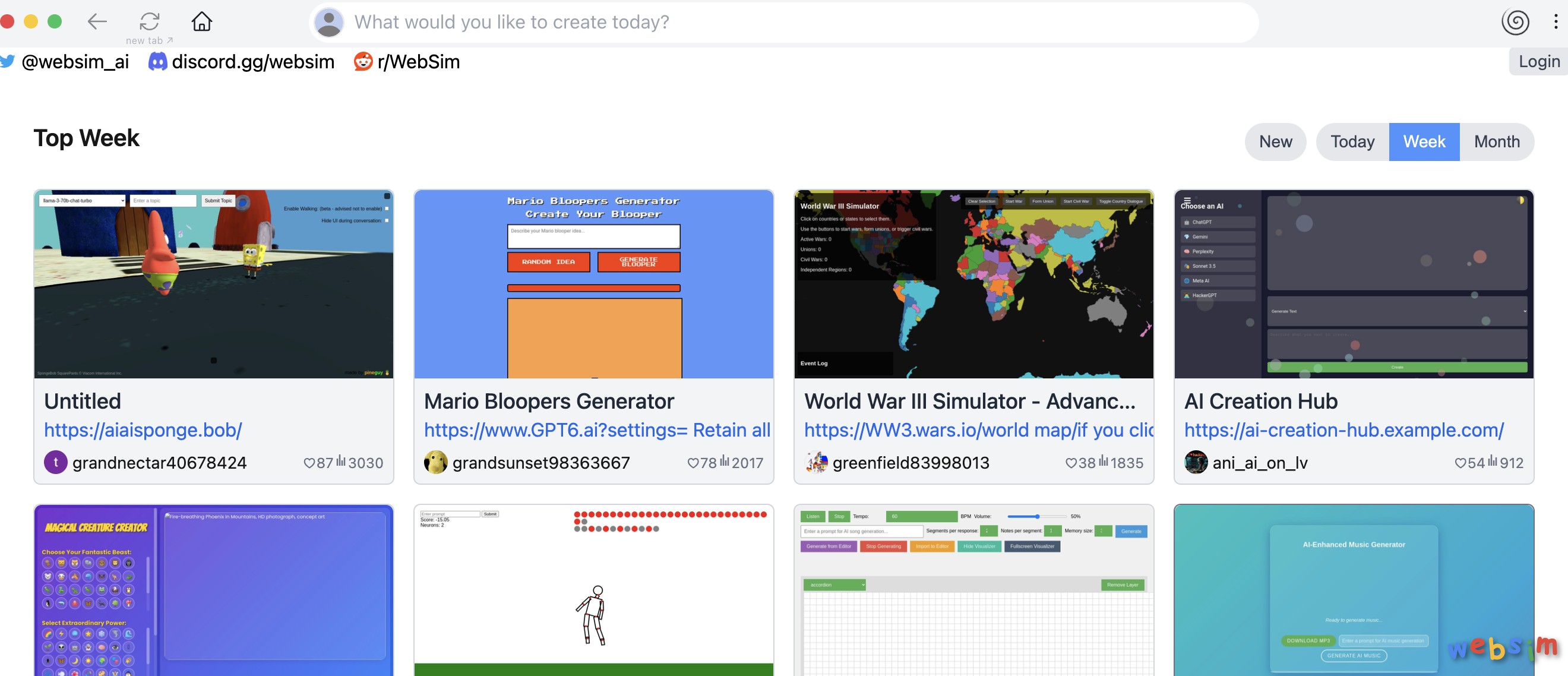Toggle Hide UI during conversation checkbox
The image size is (1568, 676).
point(387,220)
